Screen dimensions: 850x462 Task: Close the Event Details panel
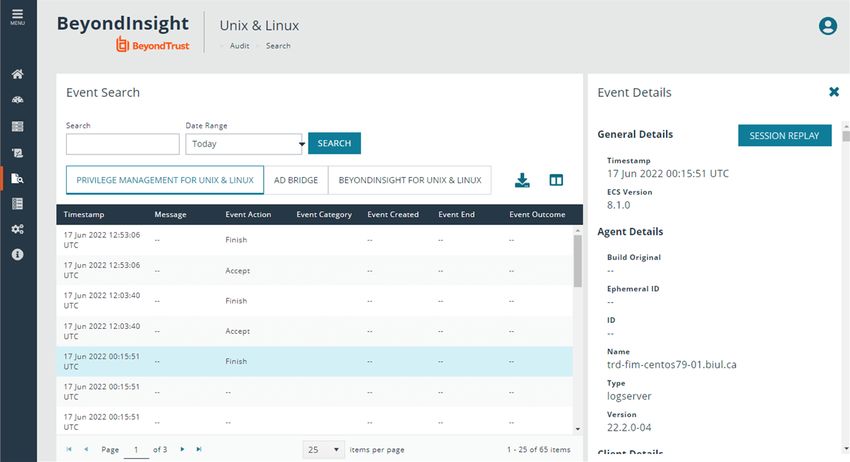click(834, 92)
